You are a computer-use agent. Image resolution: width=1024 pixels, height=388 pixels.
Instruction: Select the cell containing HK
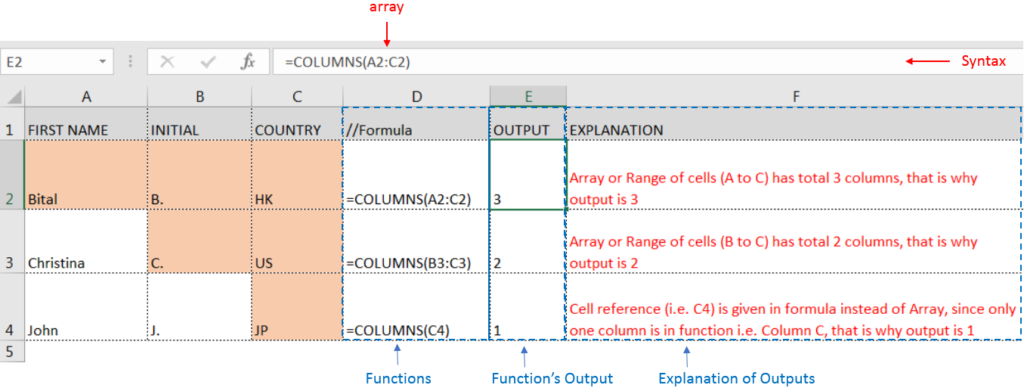pos(297,174)
